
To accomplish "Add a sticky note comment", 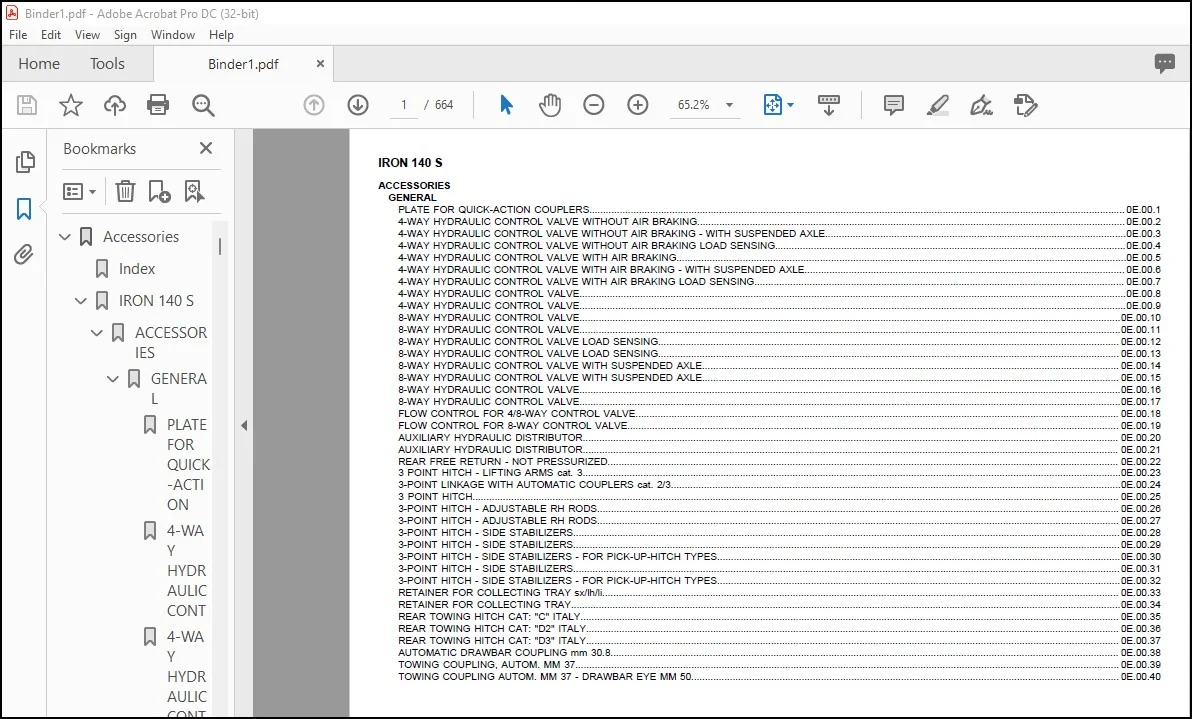I will click(x=894, y=105).
